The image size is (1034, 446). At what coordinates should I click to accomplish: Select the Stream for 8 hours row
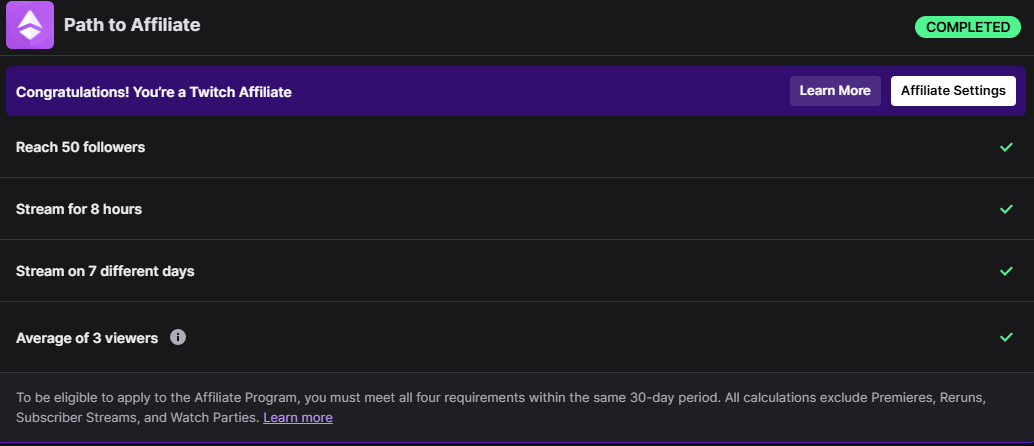(517, 209)
